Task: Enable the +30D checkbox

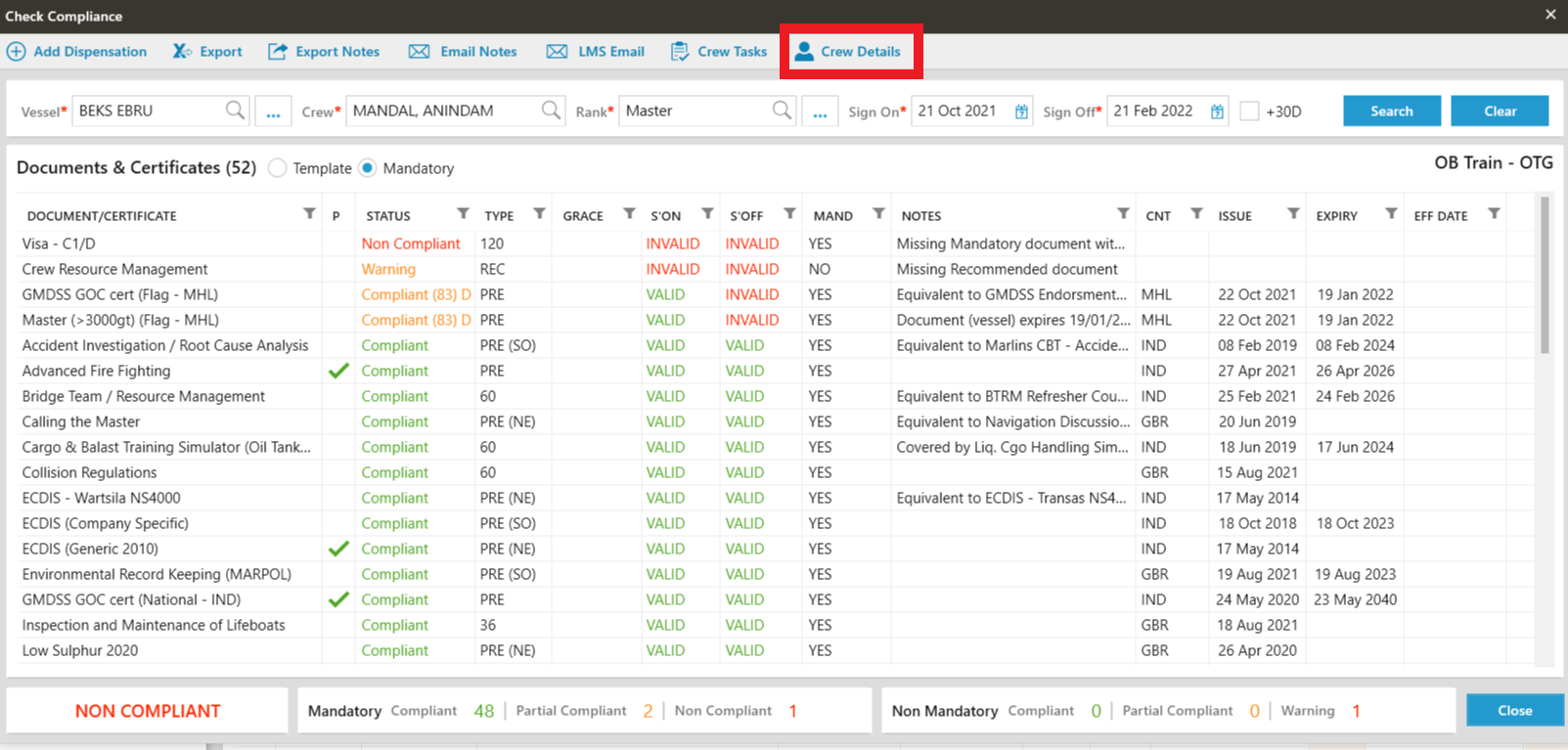Action: (1249, 111)
